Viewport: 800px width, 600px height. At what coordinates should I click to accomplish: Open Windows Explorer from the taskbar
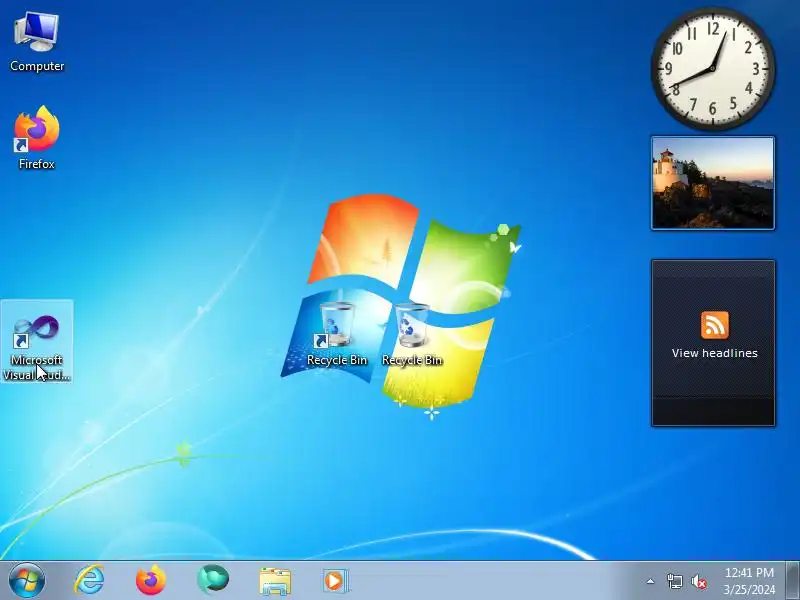(275, 581)
